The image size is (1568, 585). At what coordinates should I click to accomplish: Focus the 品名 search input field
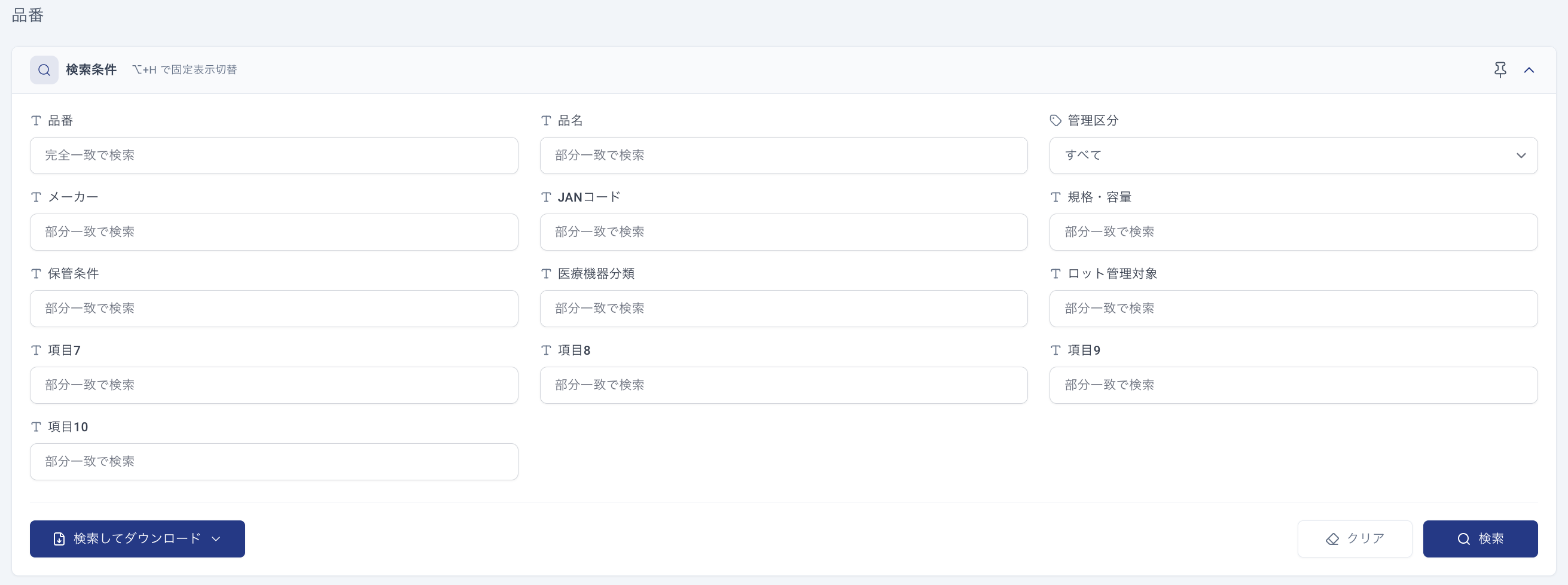tap(783, 156)
